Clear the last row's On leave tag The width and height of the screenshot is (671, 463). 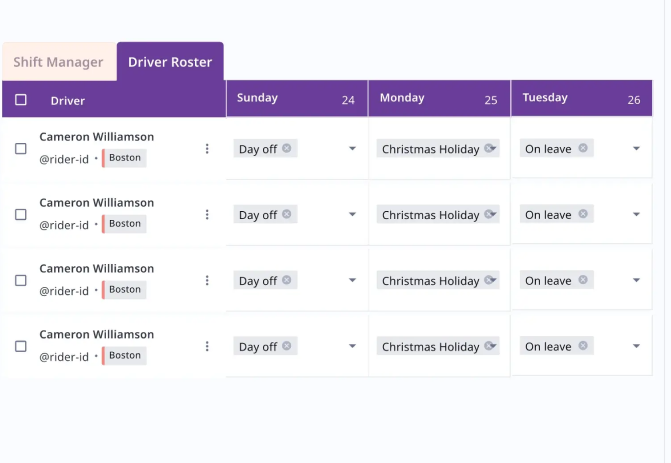[x=583, y=346]
